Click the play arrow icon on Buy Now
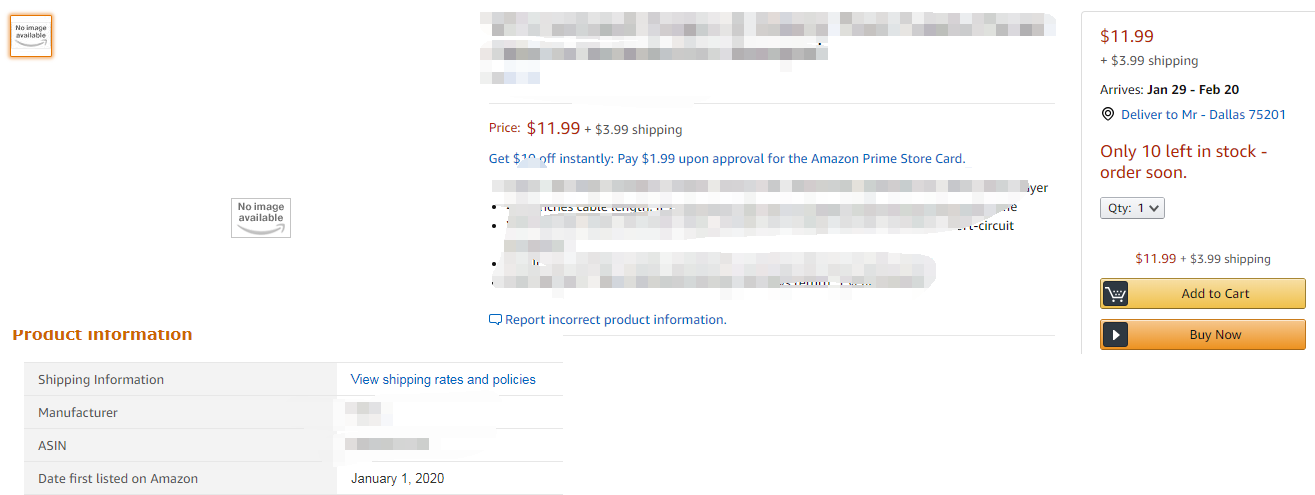Screen dimensions: 1315x495 click(x=1115, y=335)
